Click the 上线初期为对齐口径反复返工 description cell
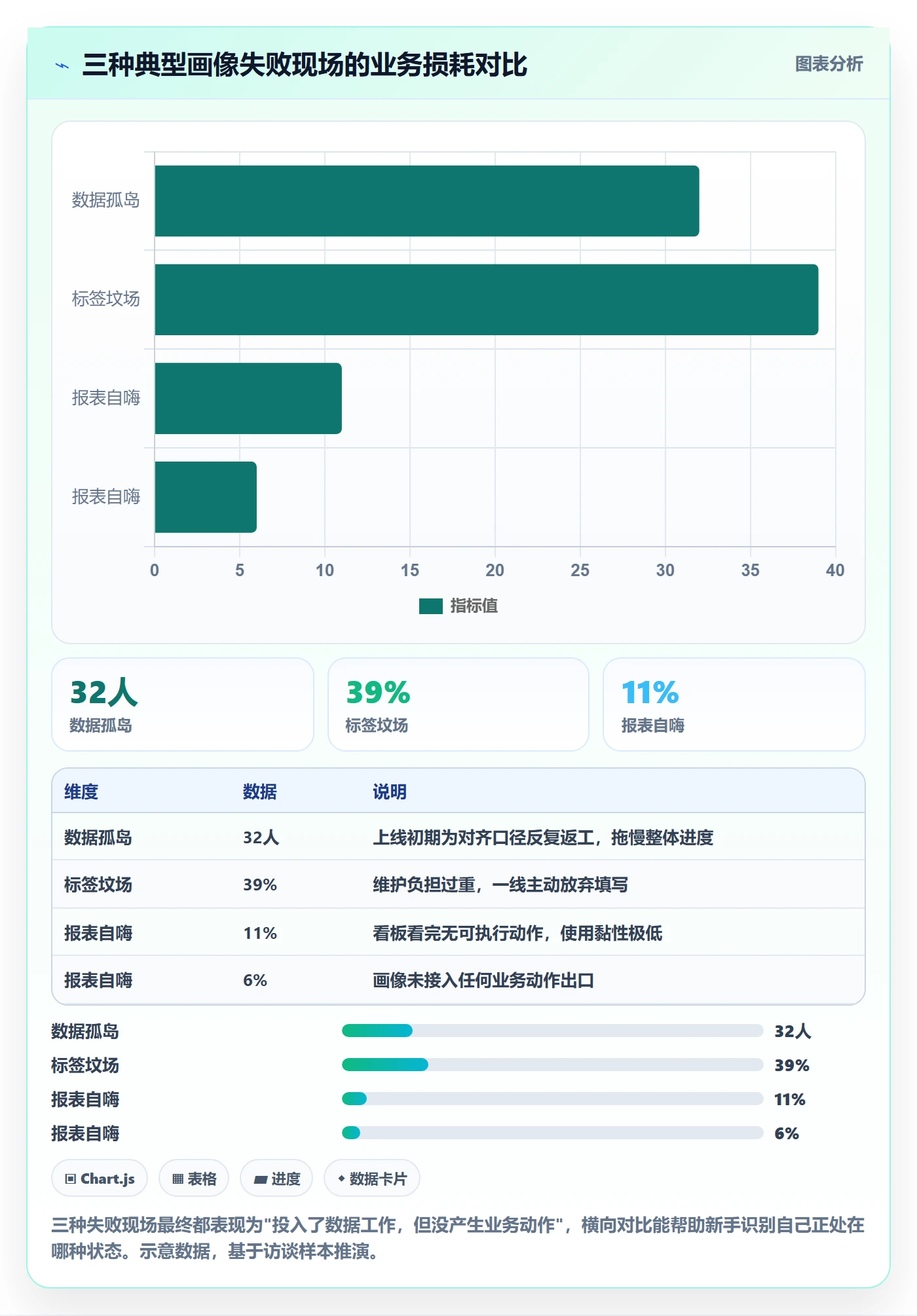The width and height of the screenshot is (917, 1316). [543, 837]
